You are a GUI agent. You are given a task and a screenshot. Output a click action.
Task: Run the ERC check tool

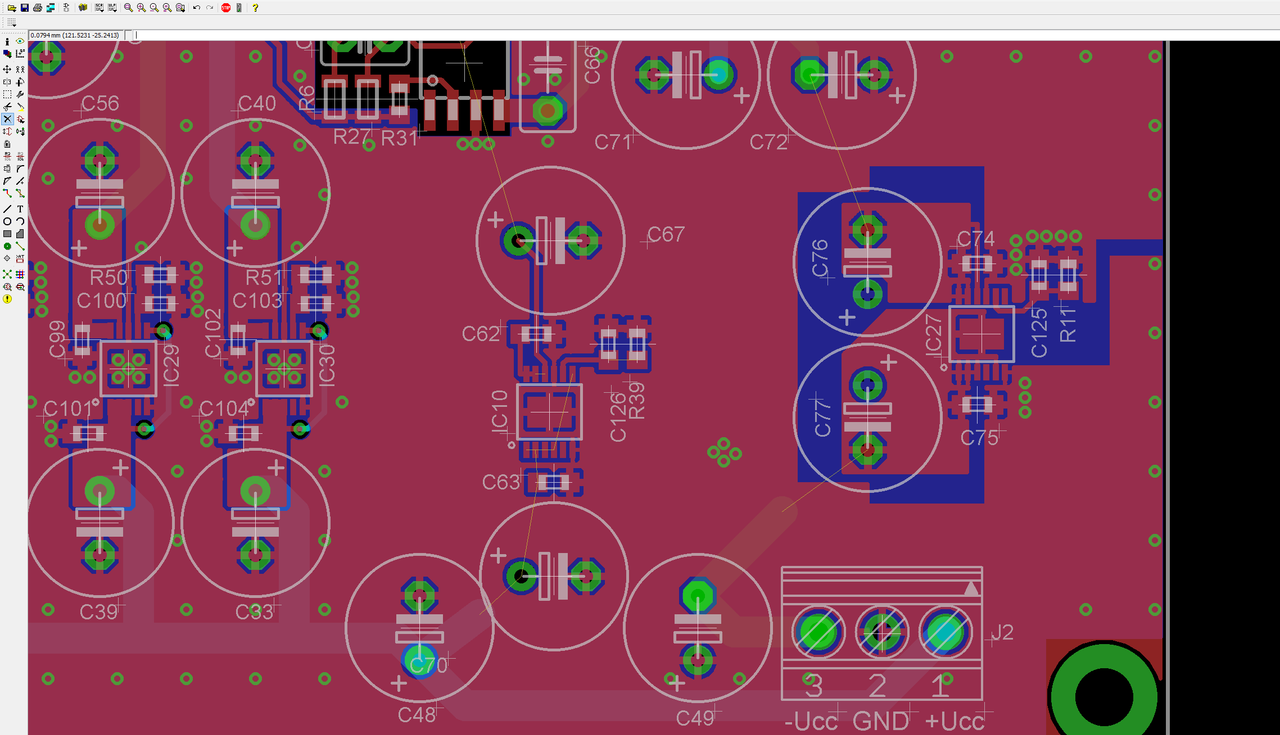point(7,286)
